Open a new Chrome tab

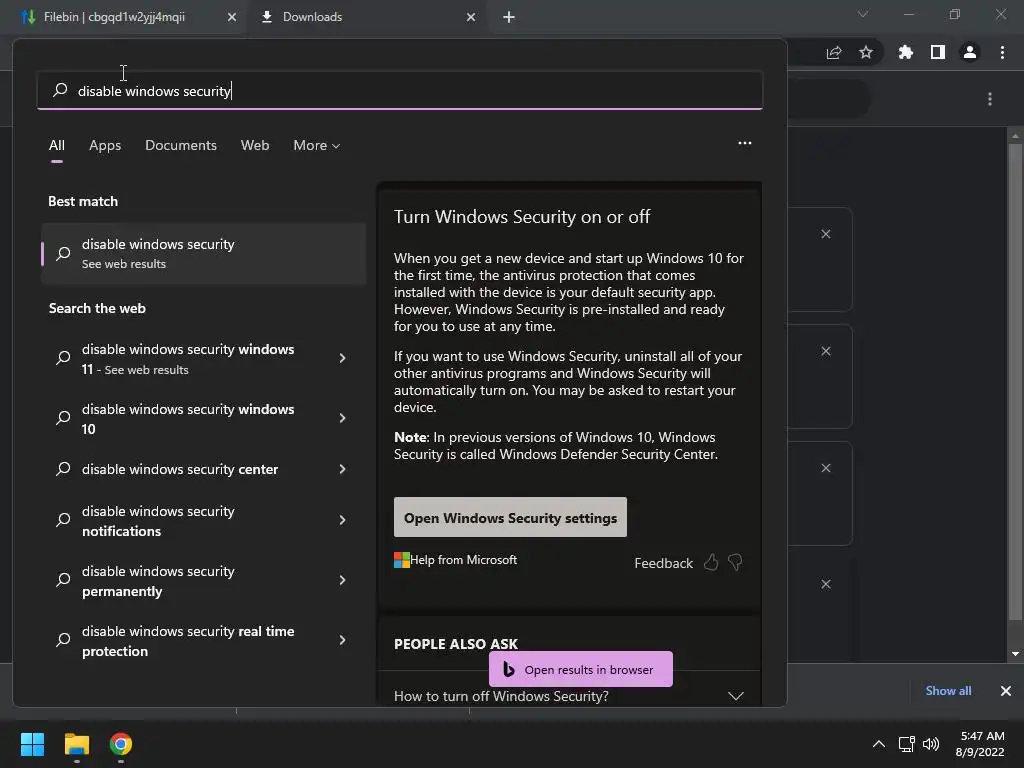(x=509, y=17)
